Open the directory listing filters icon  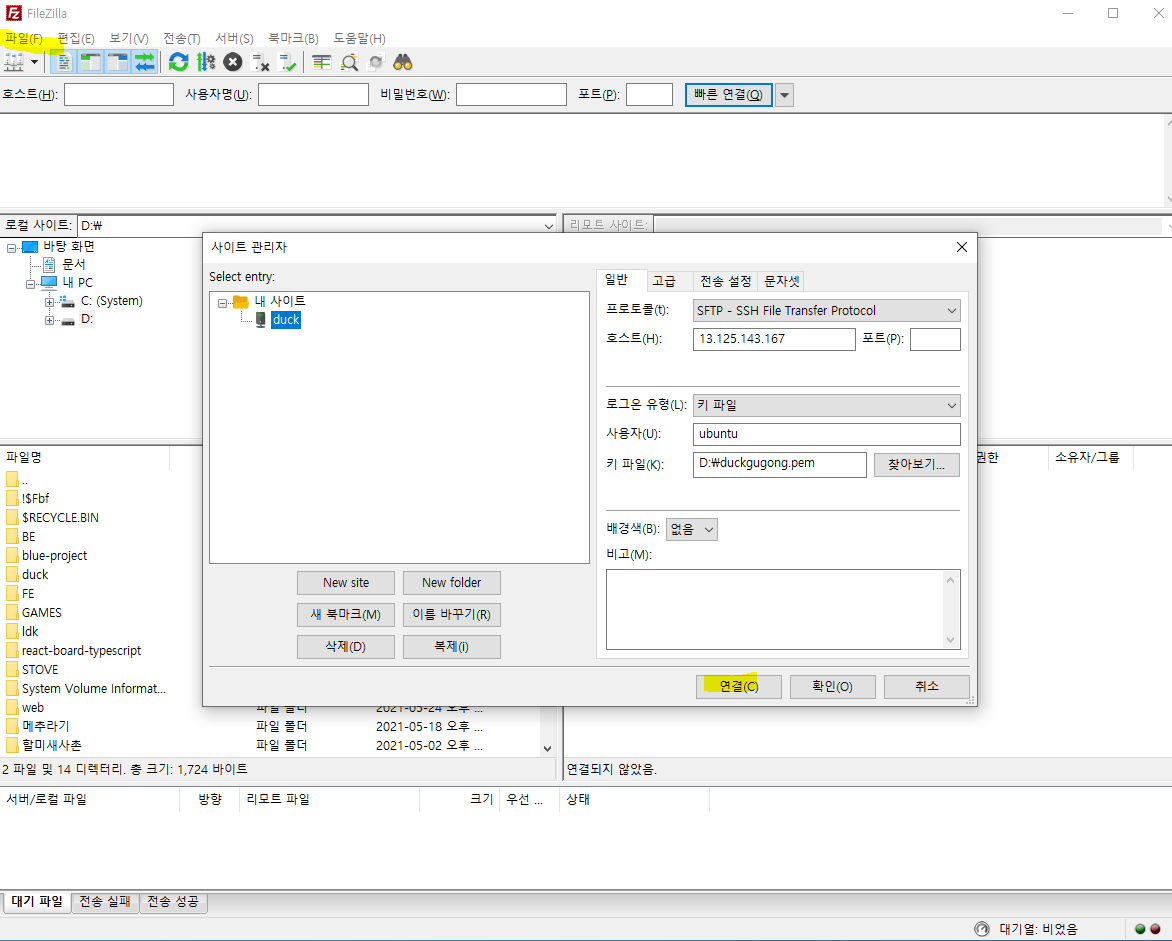click(321, 62)
